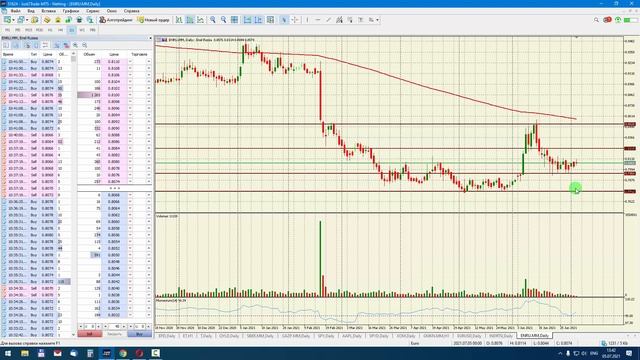The width and height of the screenshot is (640, 360).
Task: Open the Графики menu
Action: 71,11
